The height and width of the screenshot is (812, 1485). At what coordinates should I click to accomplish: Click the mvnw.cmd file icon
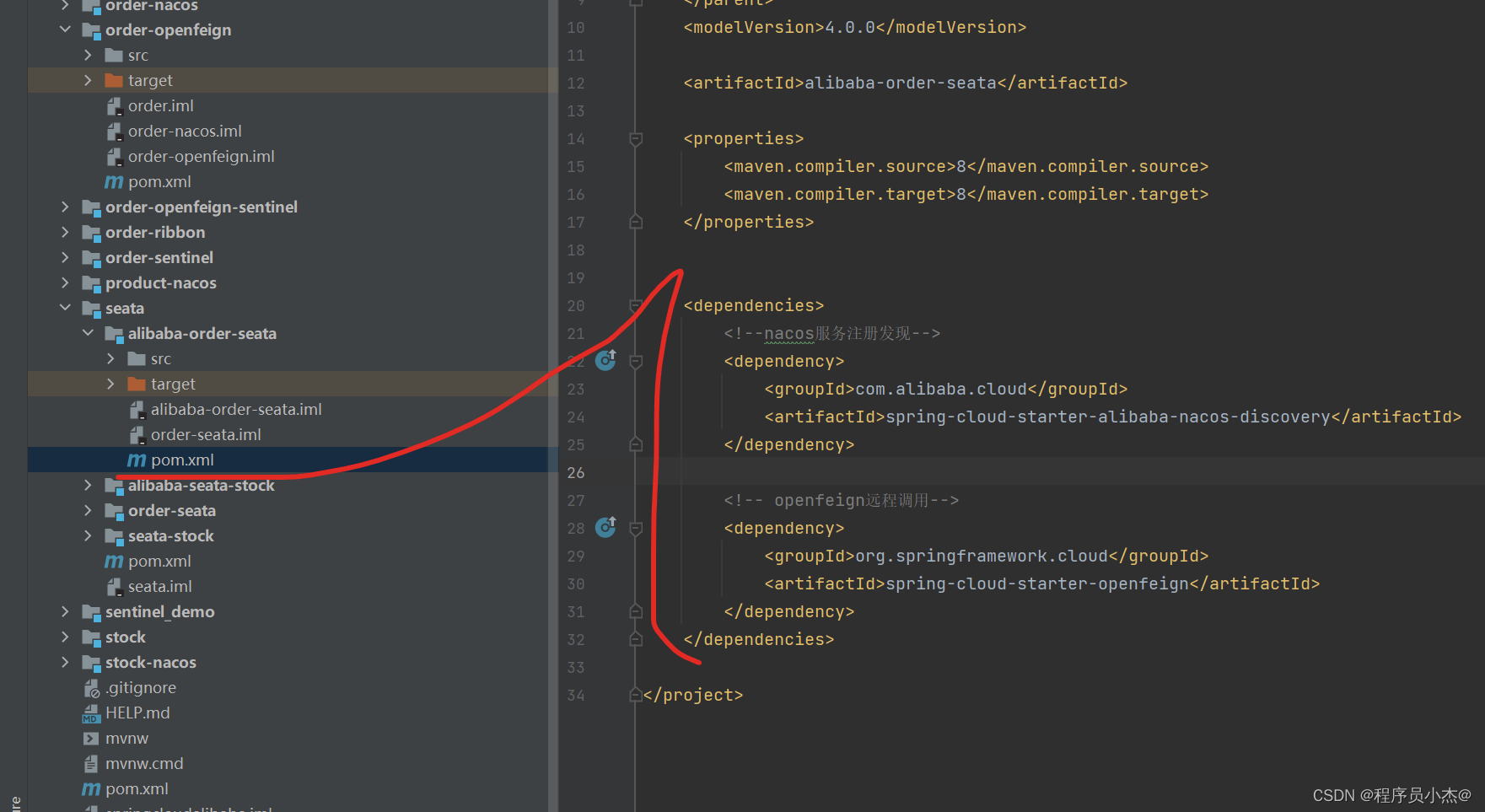pos(91,763)
